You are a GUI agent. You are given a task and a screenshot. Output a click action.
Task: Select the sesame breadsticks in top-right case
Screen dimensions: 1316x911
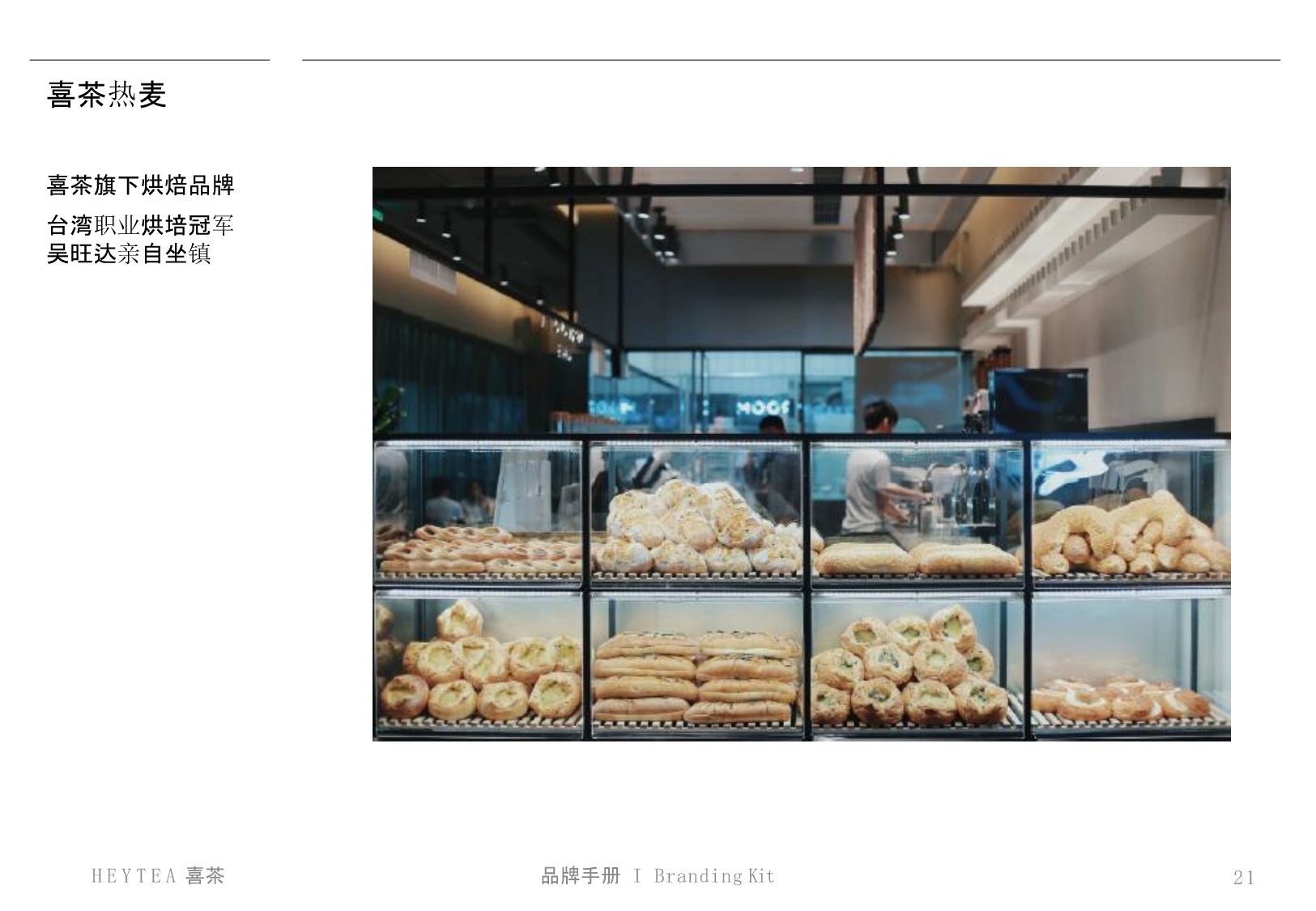tap(1131, 533)
